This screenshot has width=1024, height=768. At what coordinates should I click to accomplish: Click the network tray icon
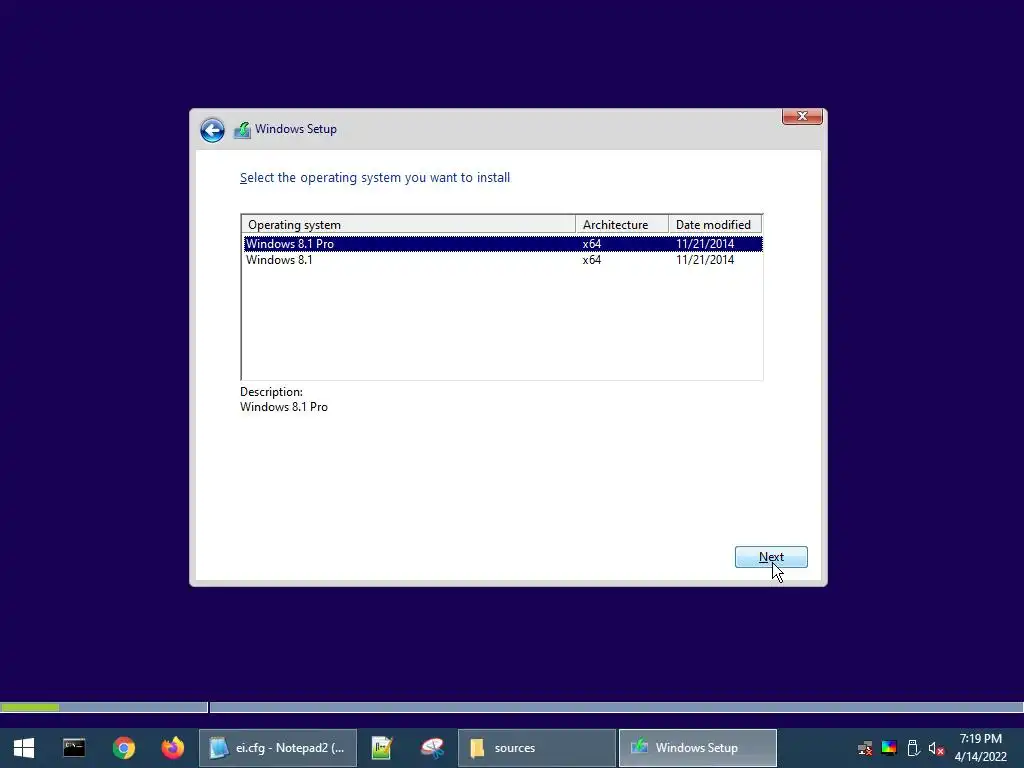coord(865,748)
